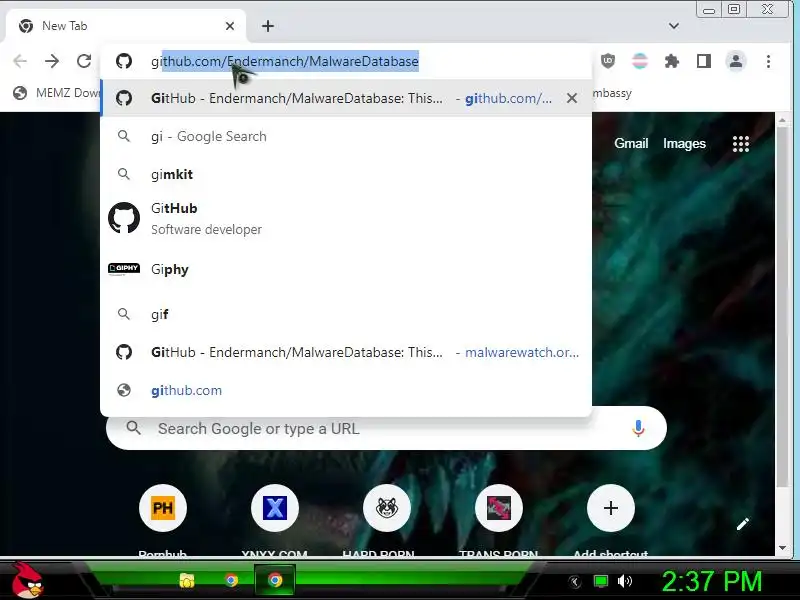Open the green monitor tray icon
800x600 pixels.
(601, 581)
